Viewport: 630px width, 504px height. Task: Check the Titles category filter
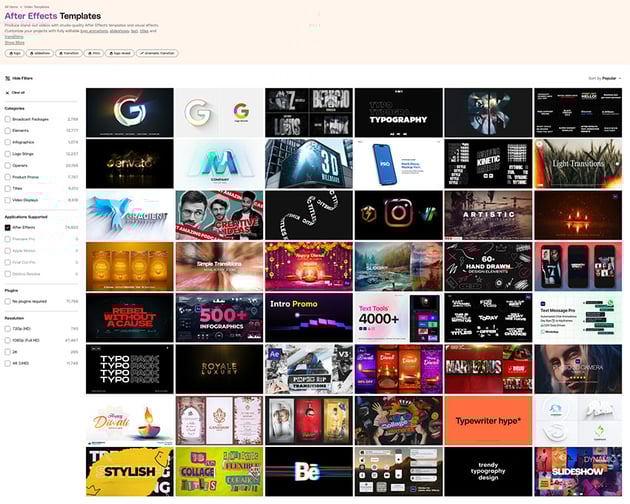coord(8,188)
